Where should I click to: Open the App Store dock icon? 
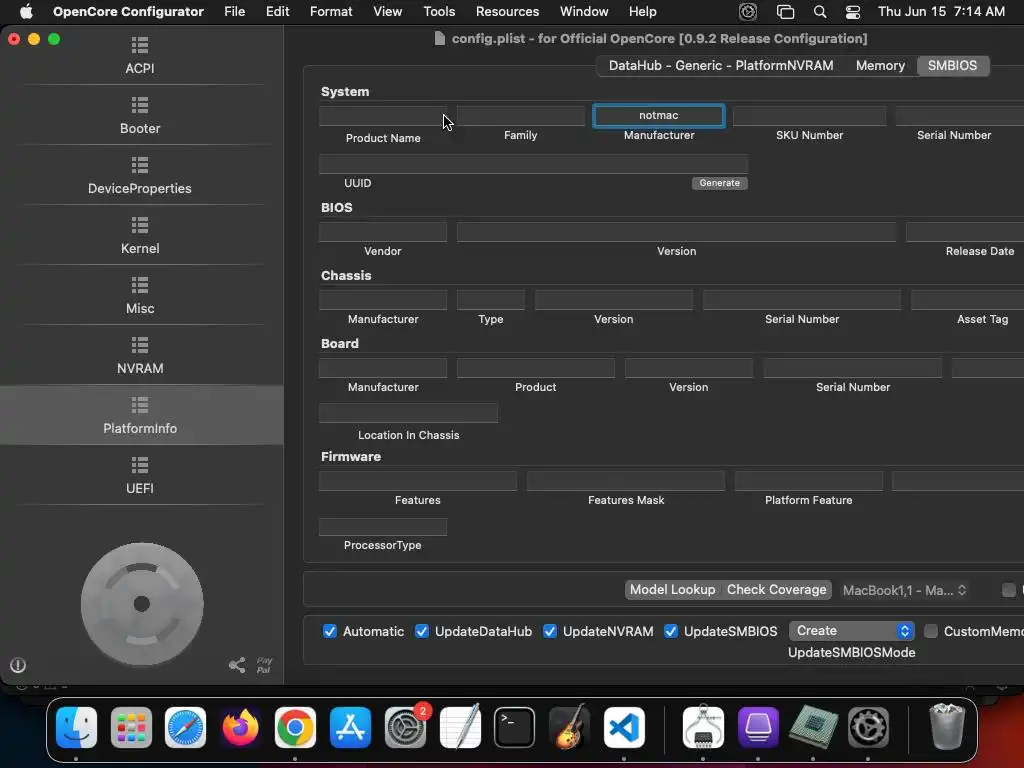350,727
